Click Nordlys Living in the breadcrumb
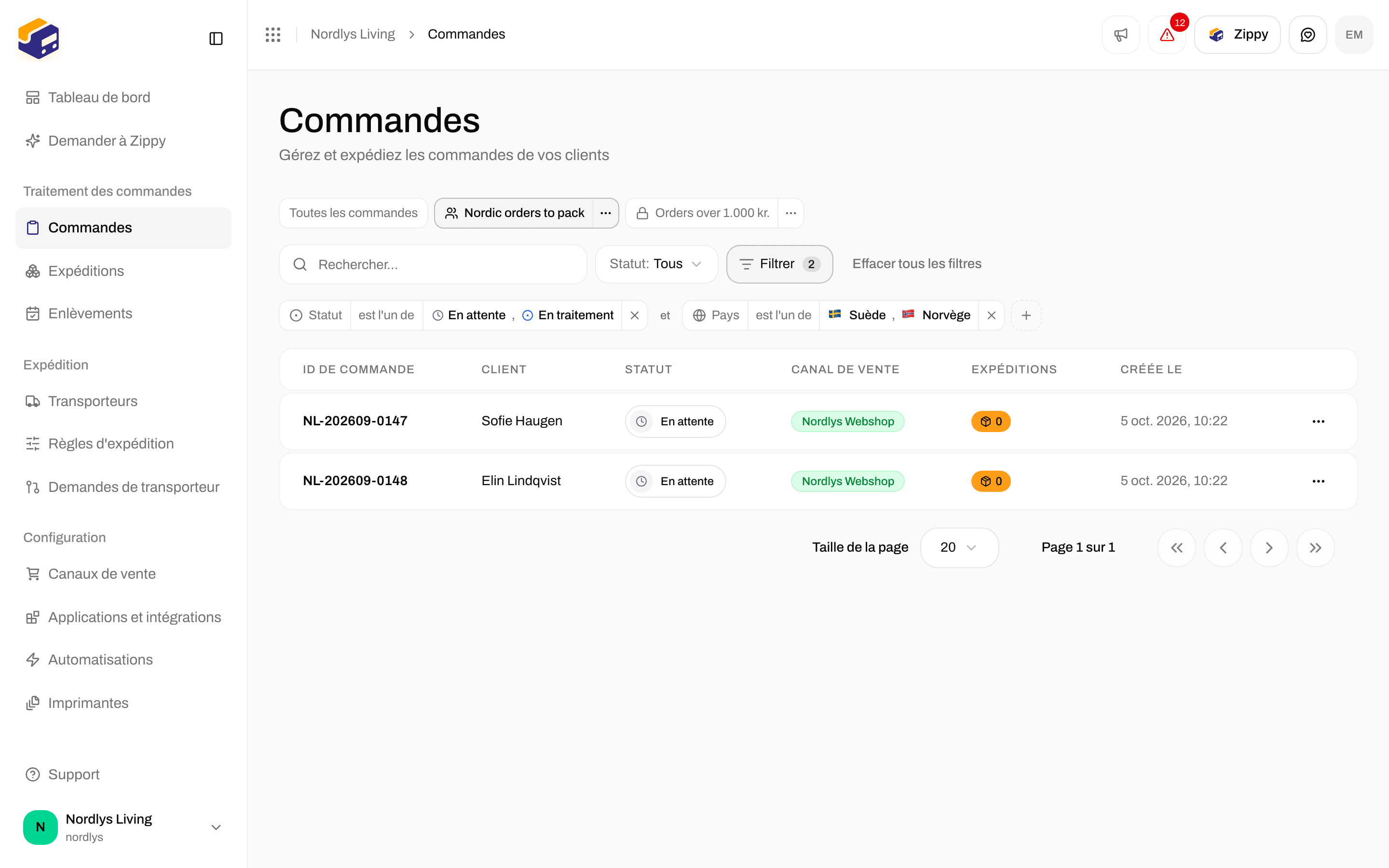 (x=353, y=34)
